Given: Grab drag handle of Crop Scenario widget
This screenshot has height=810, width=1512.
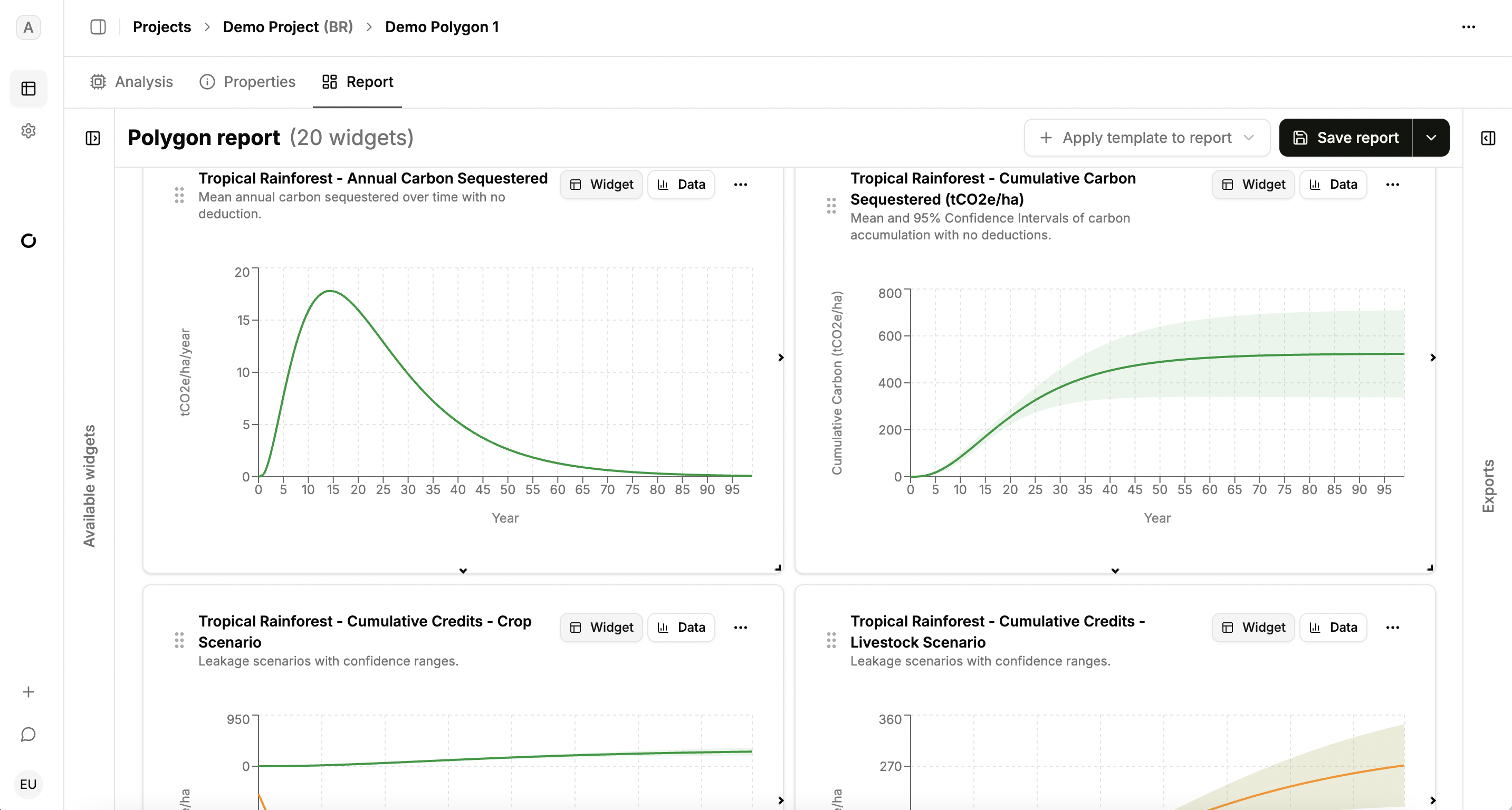Looking at the screenshot, I should click(x=179, y=640).
